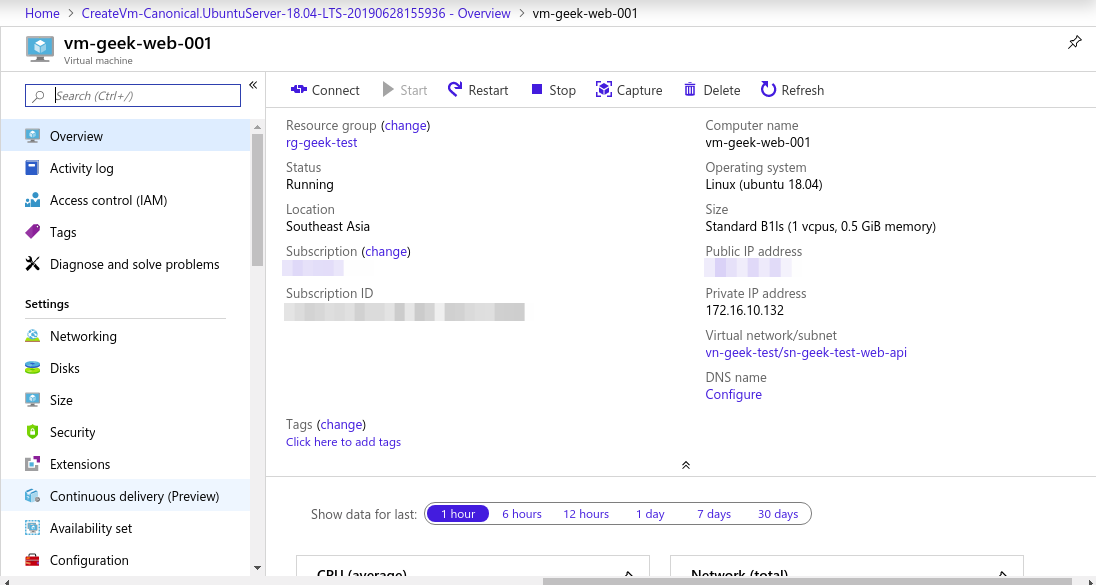
Task: Click the Refresh circular arrow icon
Action: pyautogui.click(x=768, y=89)
